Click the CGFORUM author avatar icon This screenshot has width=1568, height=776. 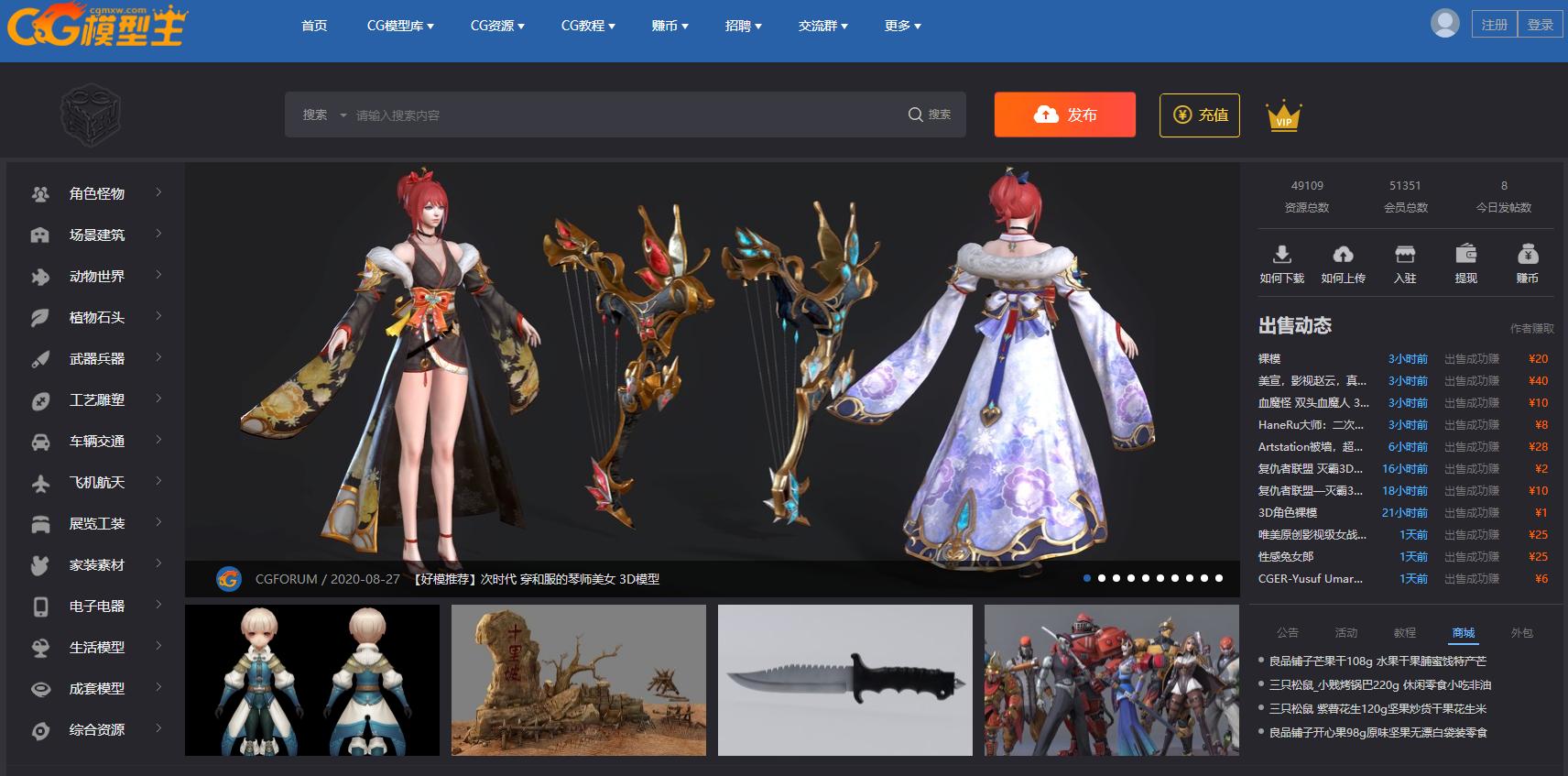228,579
